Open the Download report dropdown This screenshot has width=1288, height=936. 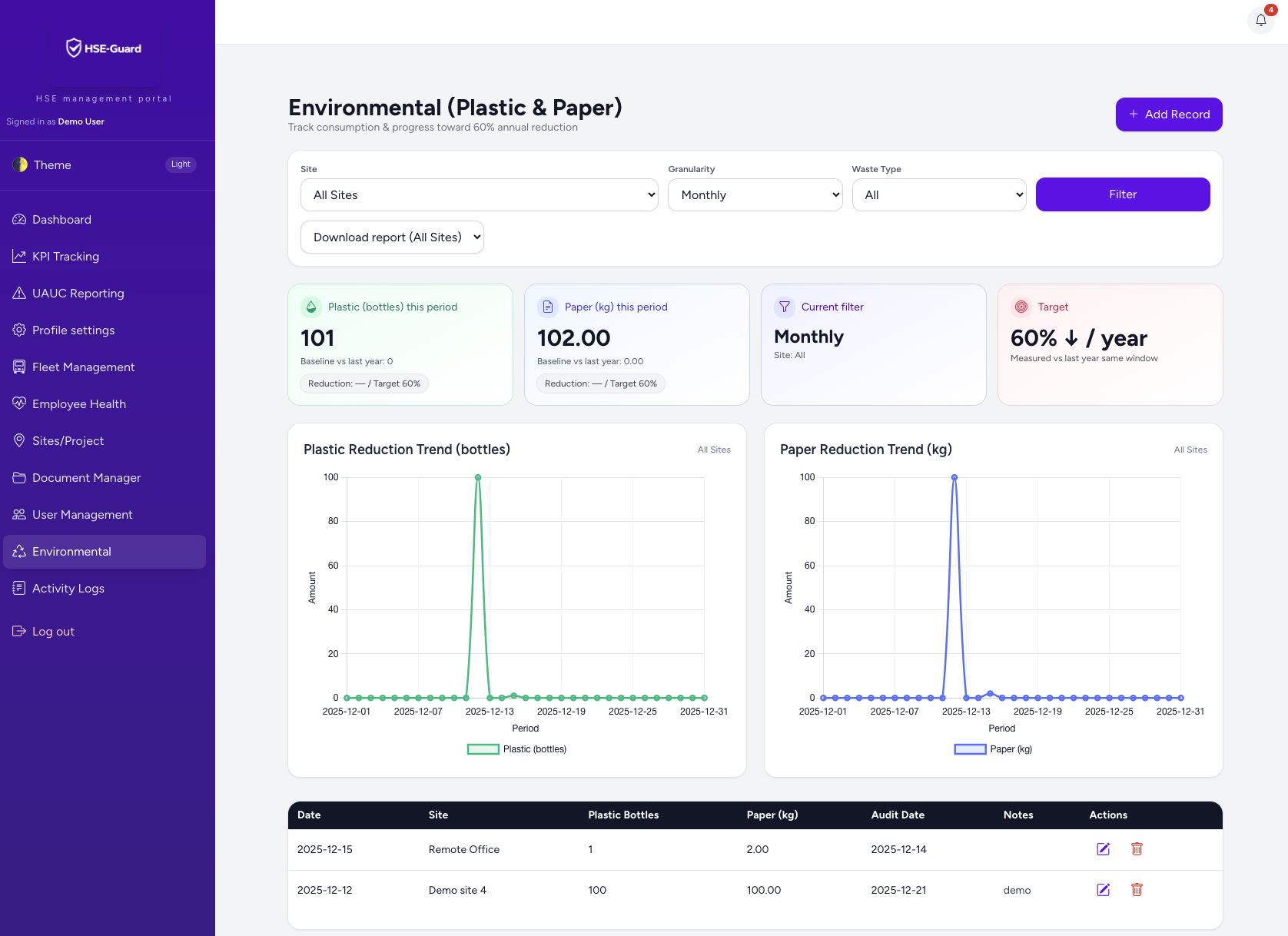[392, 237]
